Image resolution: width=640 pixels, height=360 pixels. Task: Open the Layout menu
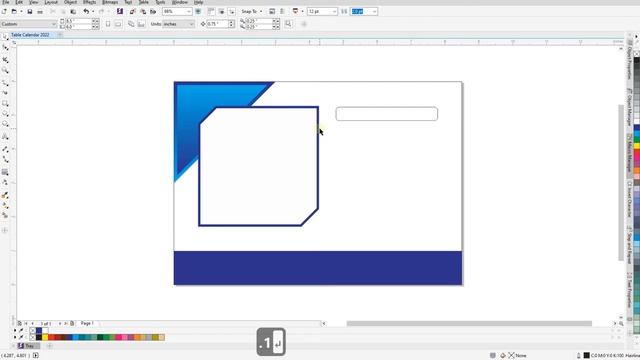click(x=51, y=2)
